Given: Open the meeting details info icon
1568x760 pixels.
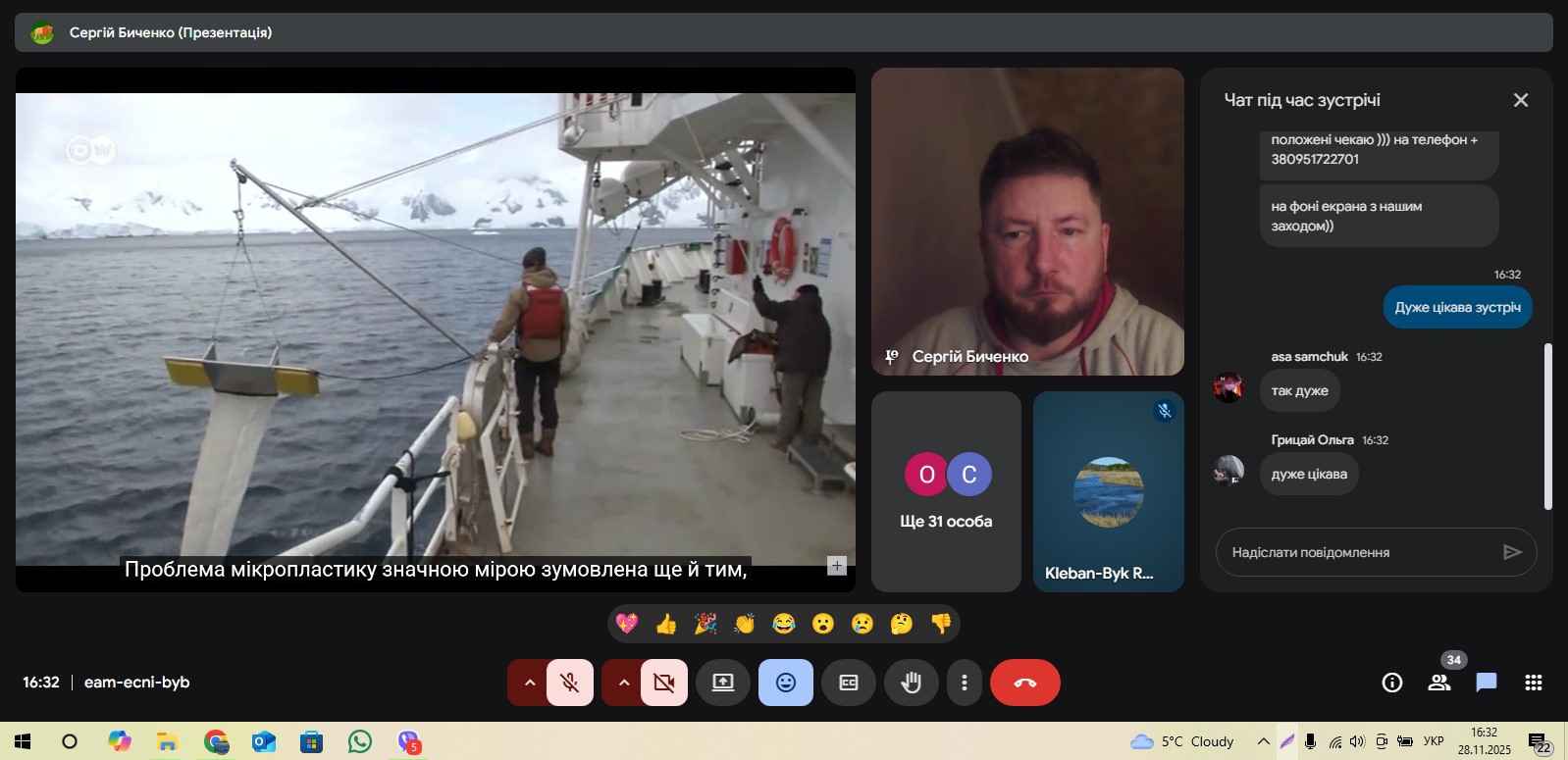Looking at the screenshot, I should pos(1391,683).
